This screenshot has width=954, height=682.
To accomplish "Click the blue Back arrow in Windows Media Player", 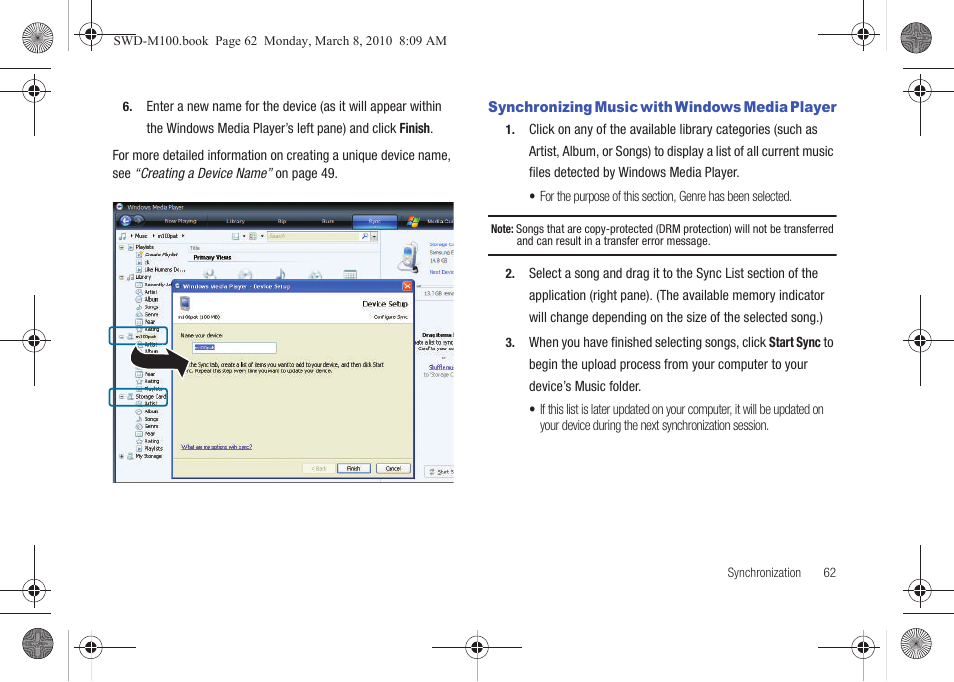I will tap(126, 221).
